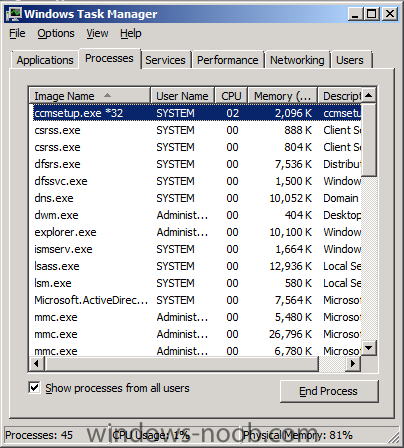Go to the Networking tab
Screen dimensions: 404x448
(x=297, y=60)
